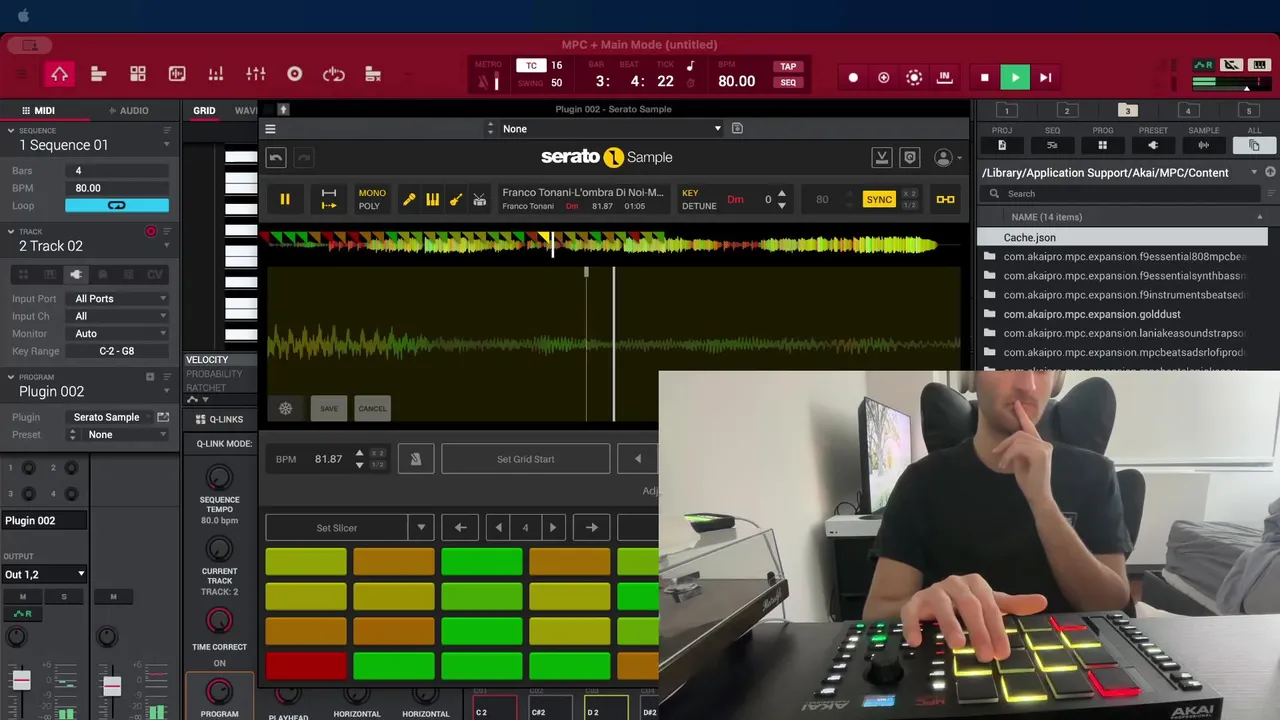Open the Serato hamburger menu

tap(270, 129)
